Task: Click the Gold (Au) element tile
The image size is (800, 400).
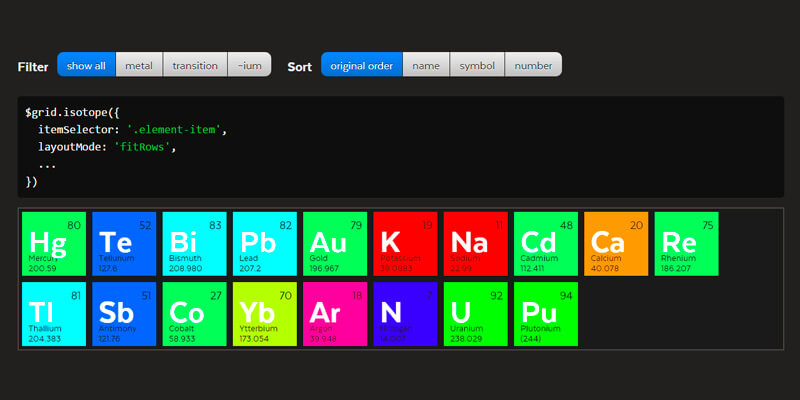Action: [335, 243]
